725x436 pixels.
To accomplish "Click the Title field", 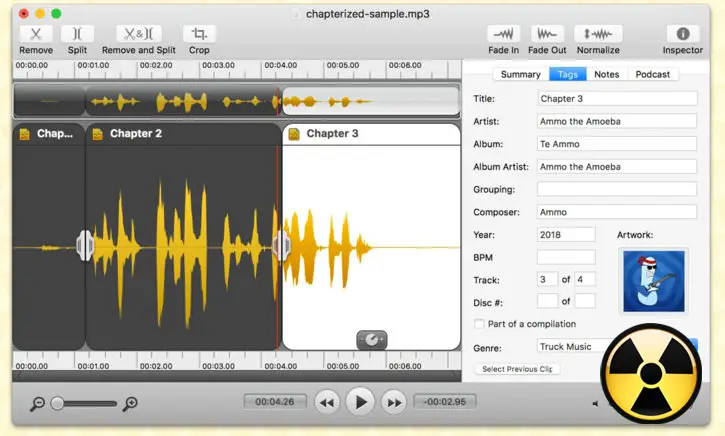I will click(617, 98).
